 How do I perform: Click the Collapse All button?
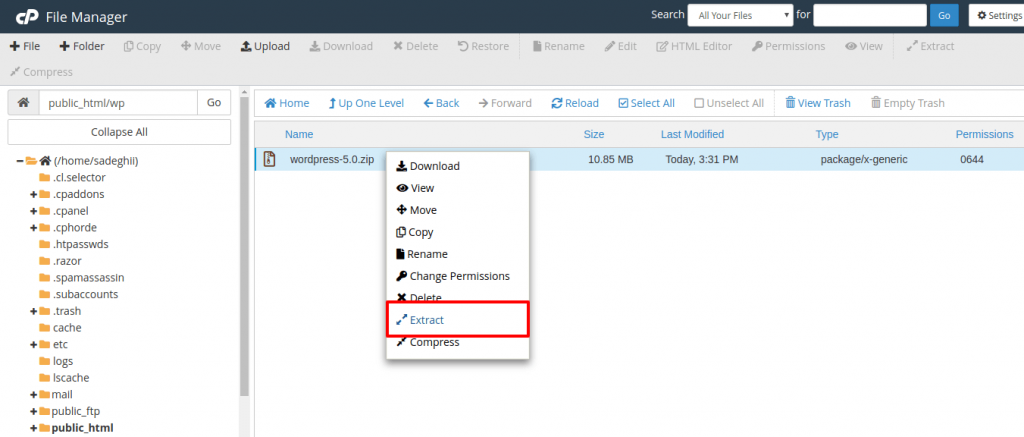tap(119, 132)
